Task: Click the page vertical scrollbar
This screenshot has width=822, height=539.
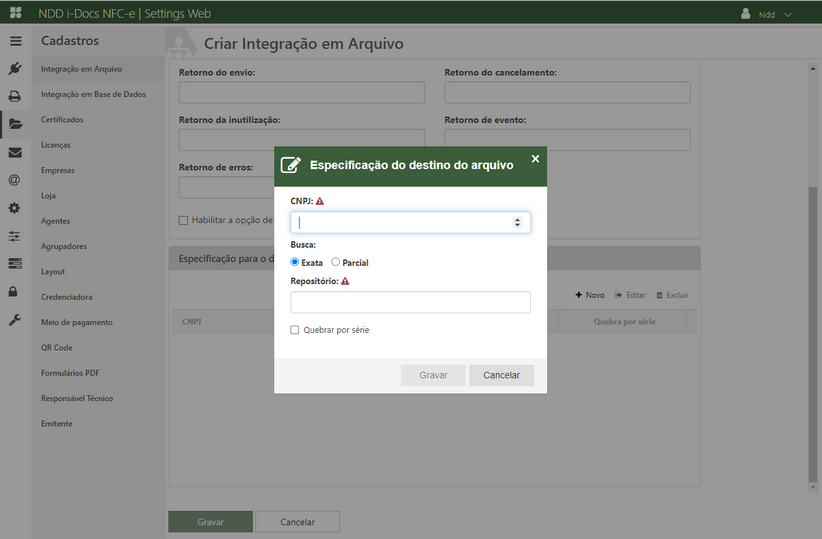Action: tap(813, 300)
